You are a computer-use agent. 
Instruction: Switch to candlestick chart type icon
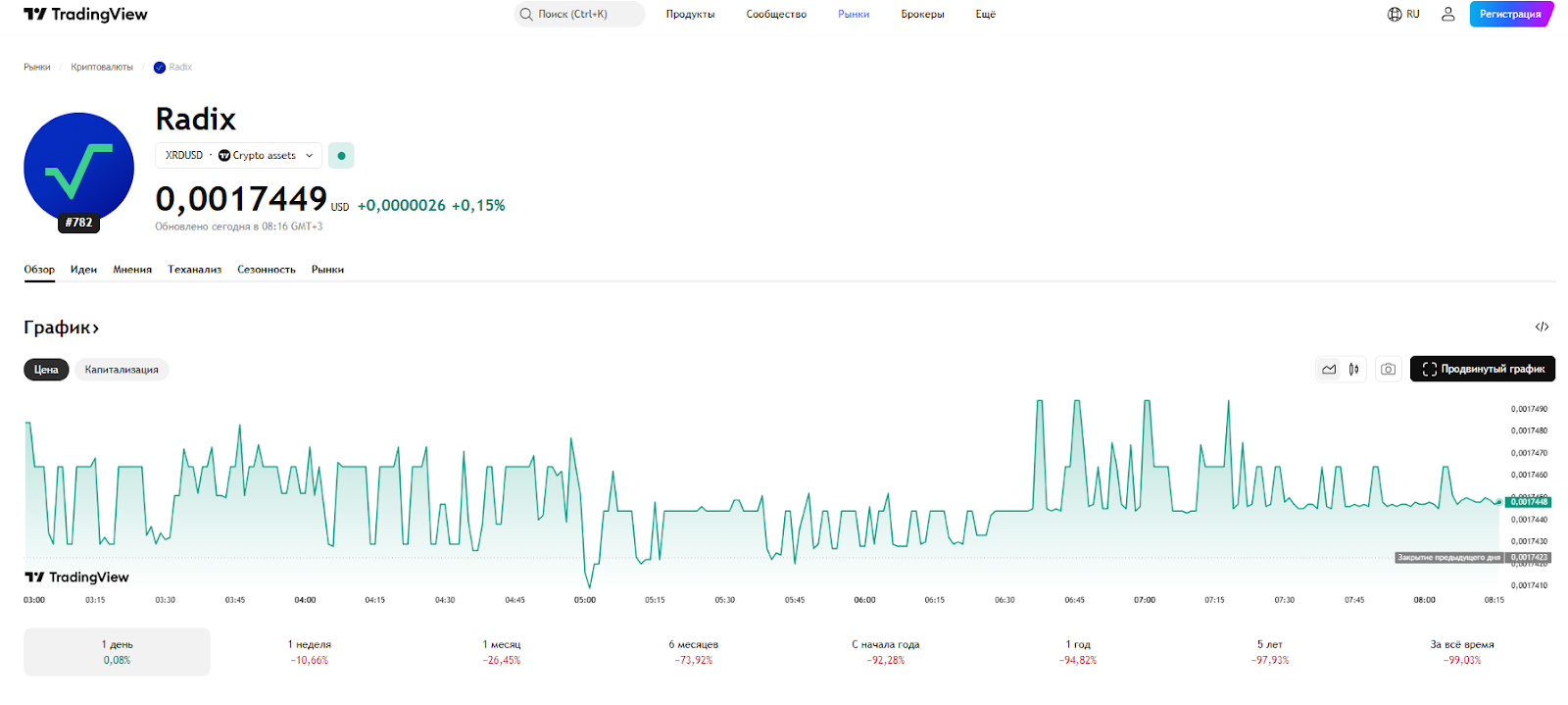(1353, 370)
